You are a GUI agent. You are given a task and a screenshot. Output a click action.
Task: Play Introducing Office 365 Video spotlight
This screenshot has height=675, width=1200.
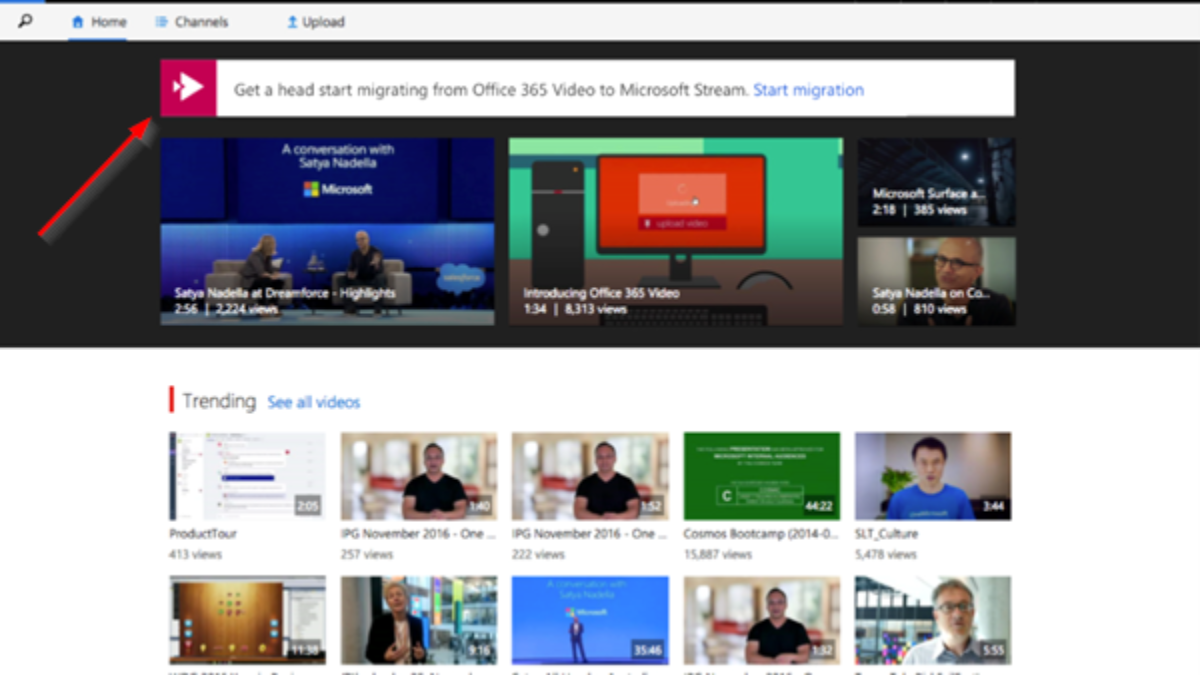(676, 231)
